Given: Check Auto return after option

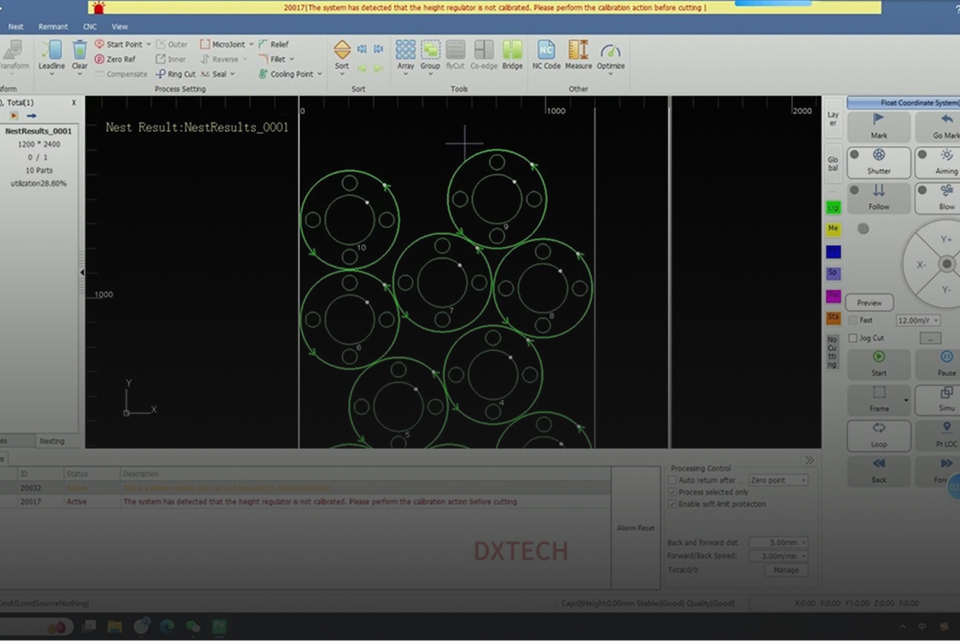Looking at the screenshot, I should coord(672,481).
